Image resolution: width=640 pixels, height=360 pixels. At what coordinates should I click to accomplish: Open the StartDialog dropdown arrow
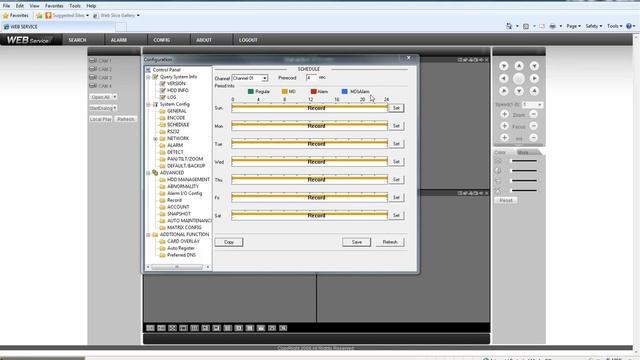(115, 108)
